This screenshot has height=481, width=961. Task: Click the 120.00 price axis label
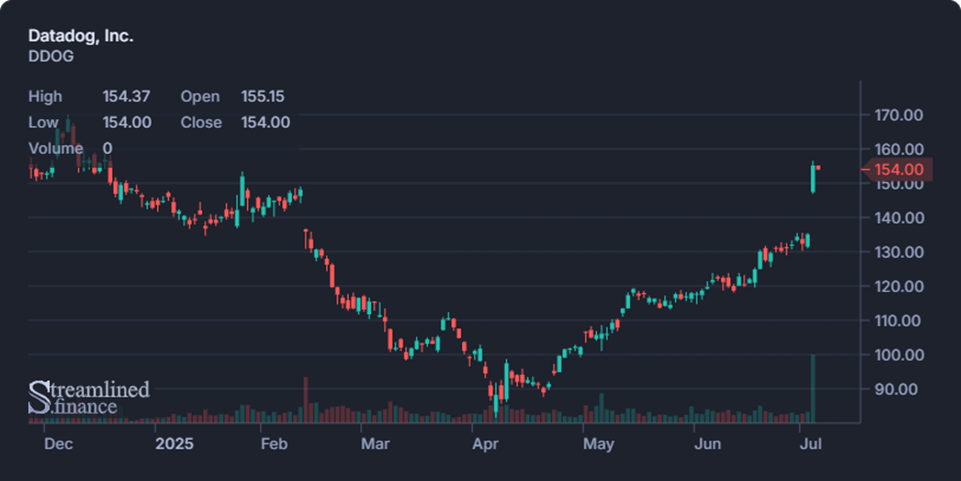tap(898, 287)
